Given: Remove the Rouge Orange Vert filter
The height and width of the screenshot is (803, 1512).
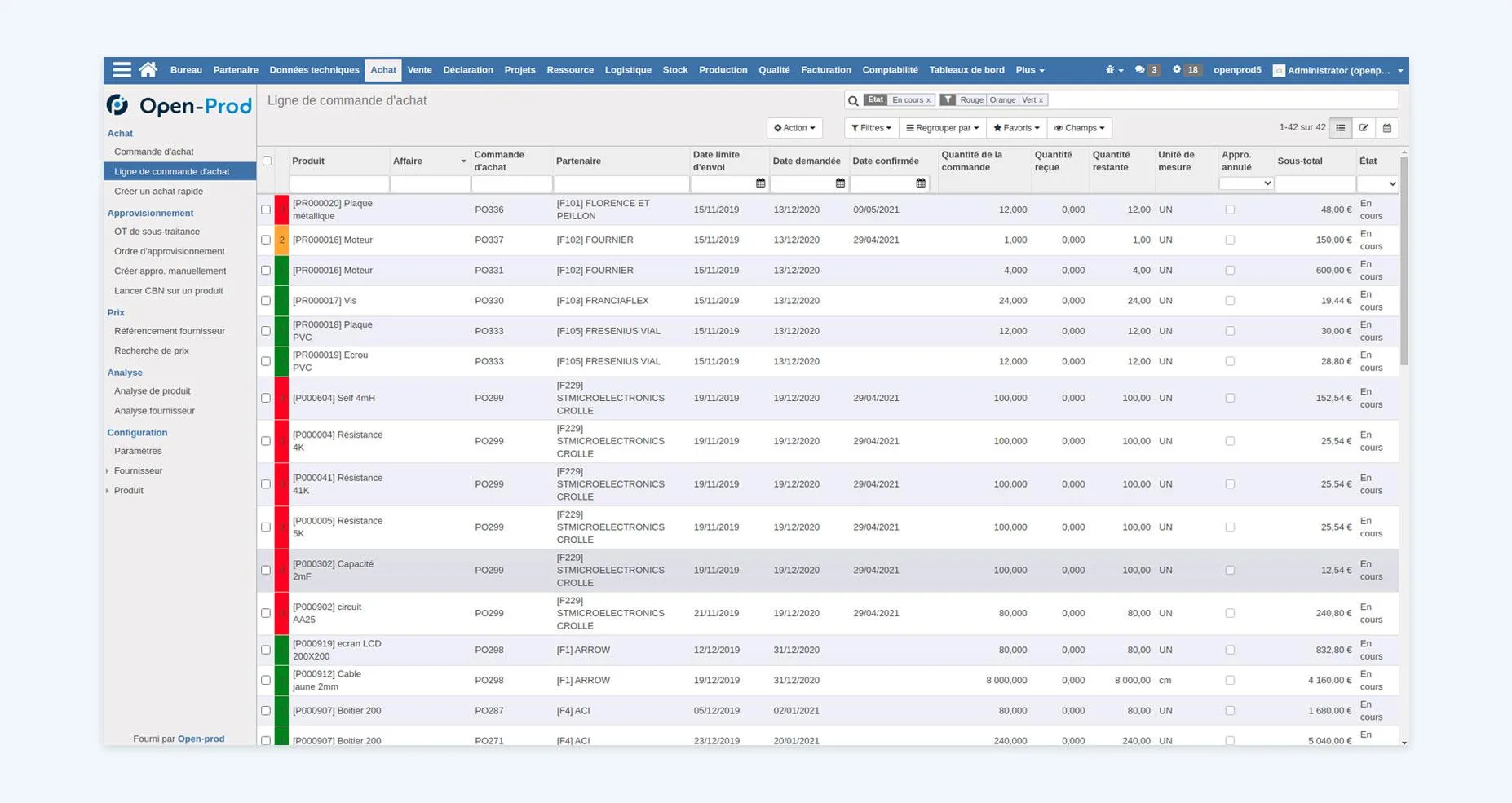Looking at the screenshot, I should pos(1041,100).
